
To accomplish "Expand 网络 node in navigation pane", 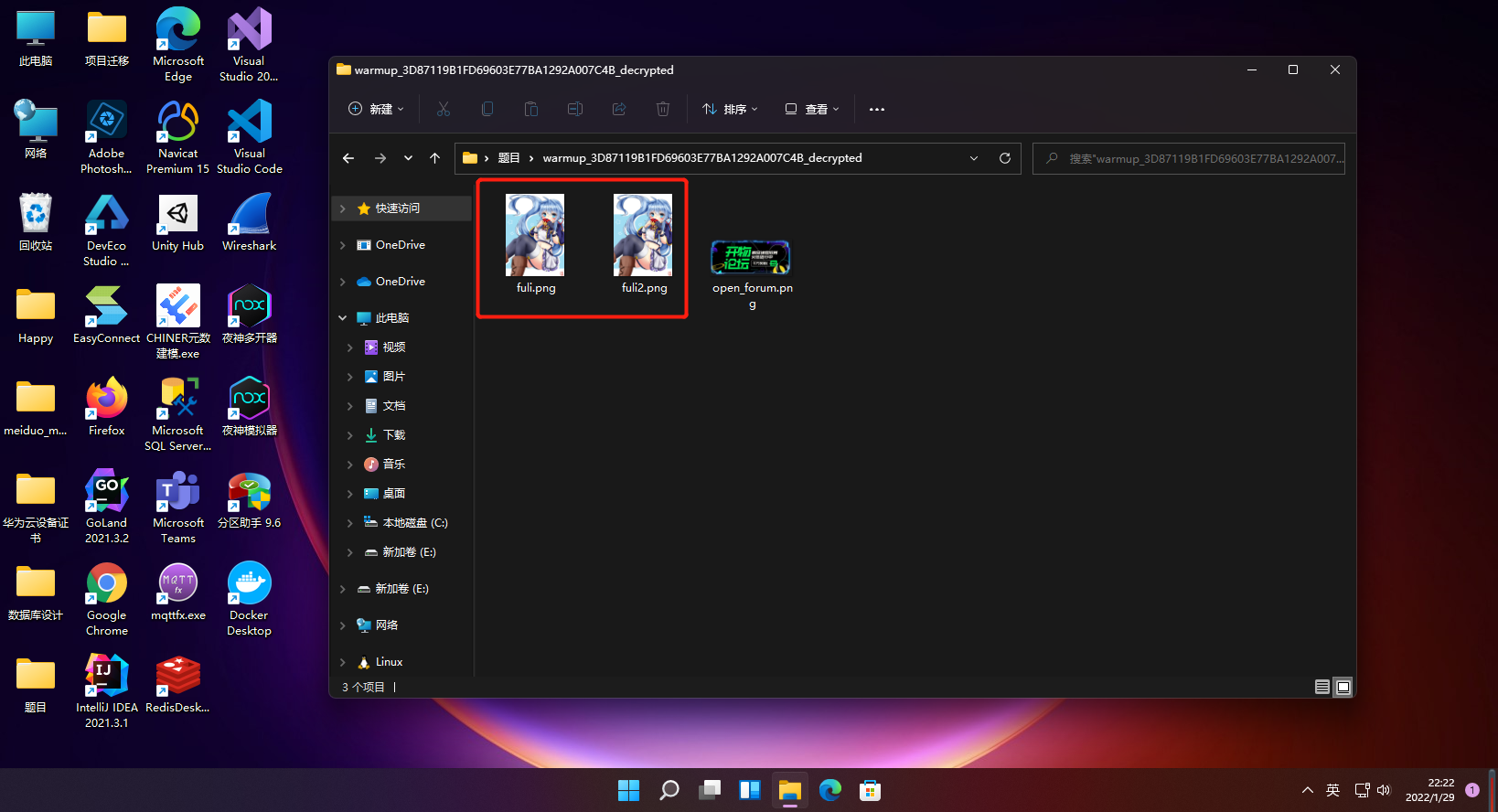I will point(343,625).
